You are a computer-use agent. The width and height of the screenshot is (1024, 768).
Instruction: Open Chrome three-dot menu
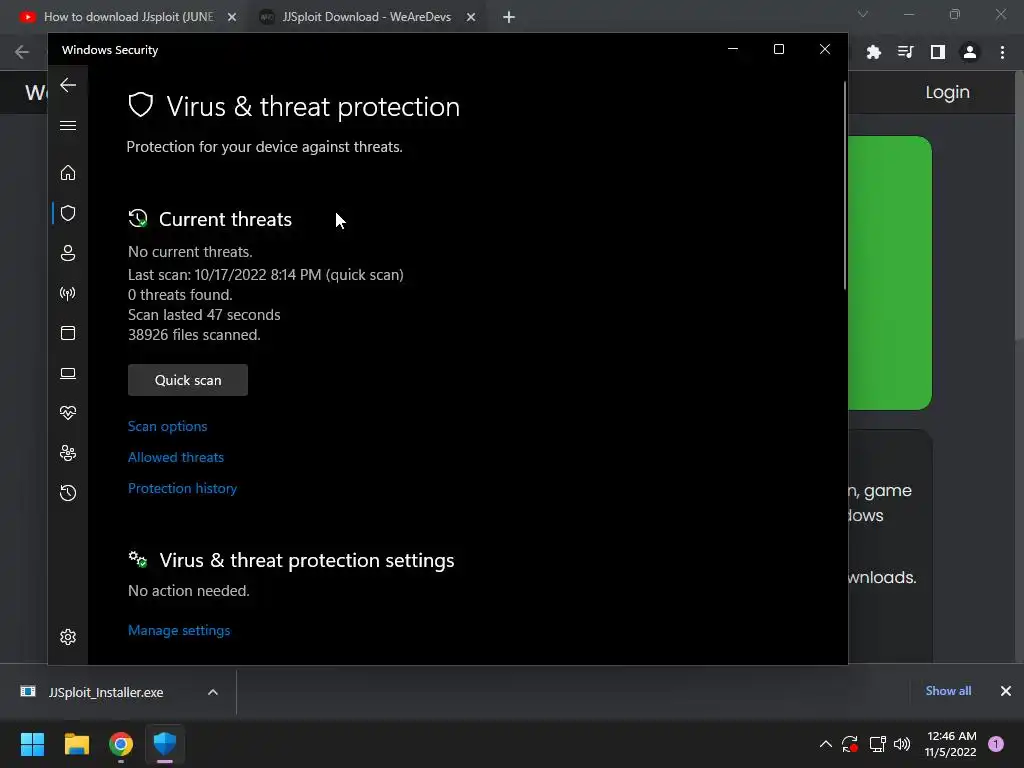(x=1002, y=52)
